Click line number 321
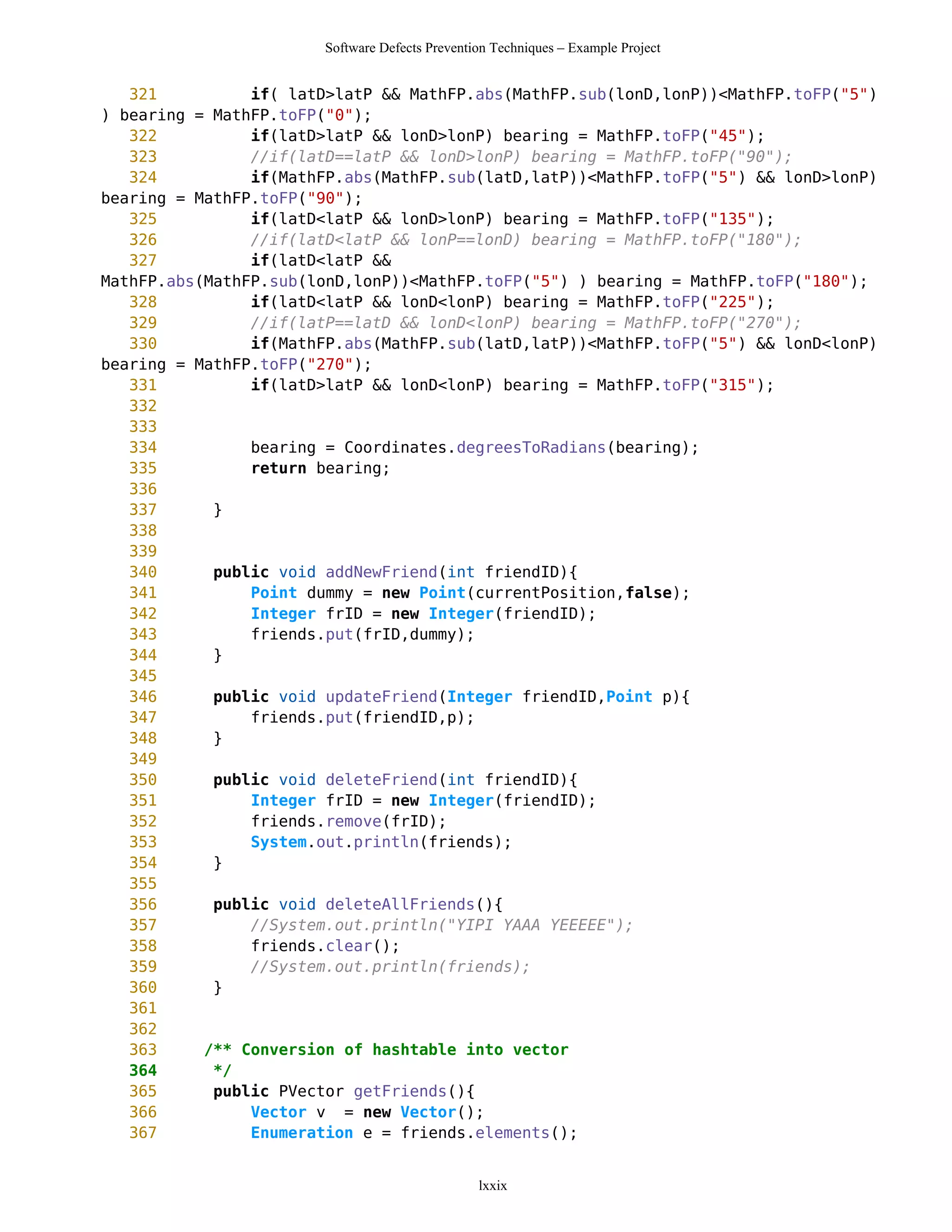 (x=143, y=94)
